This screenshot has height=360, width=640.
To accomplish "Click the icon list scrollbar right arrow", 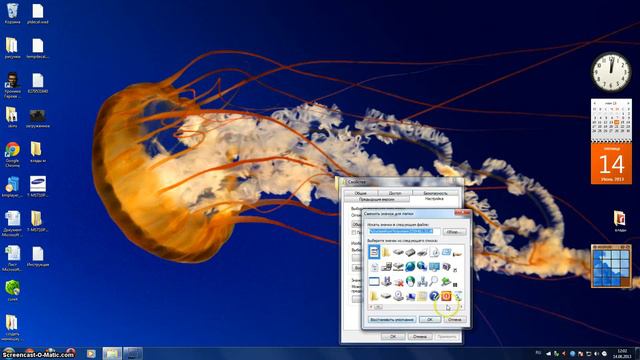I will click(461, 307).
